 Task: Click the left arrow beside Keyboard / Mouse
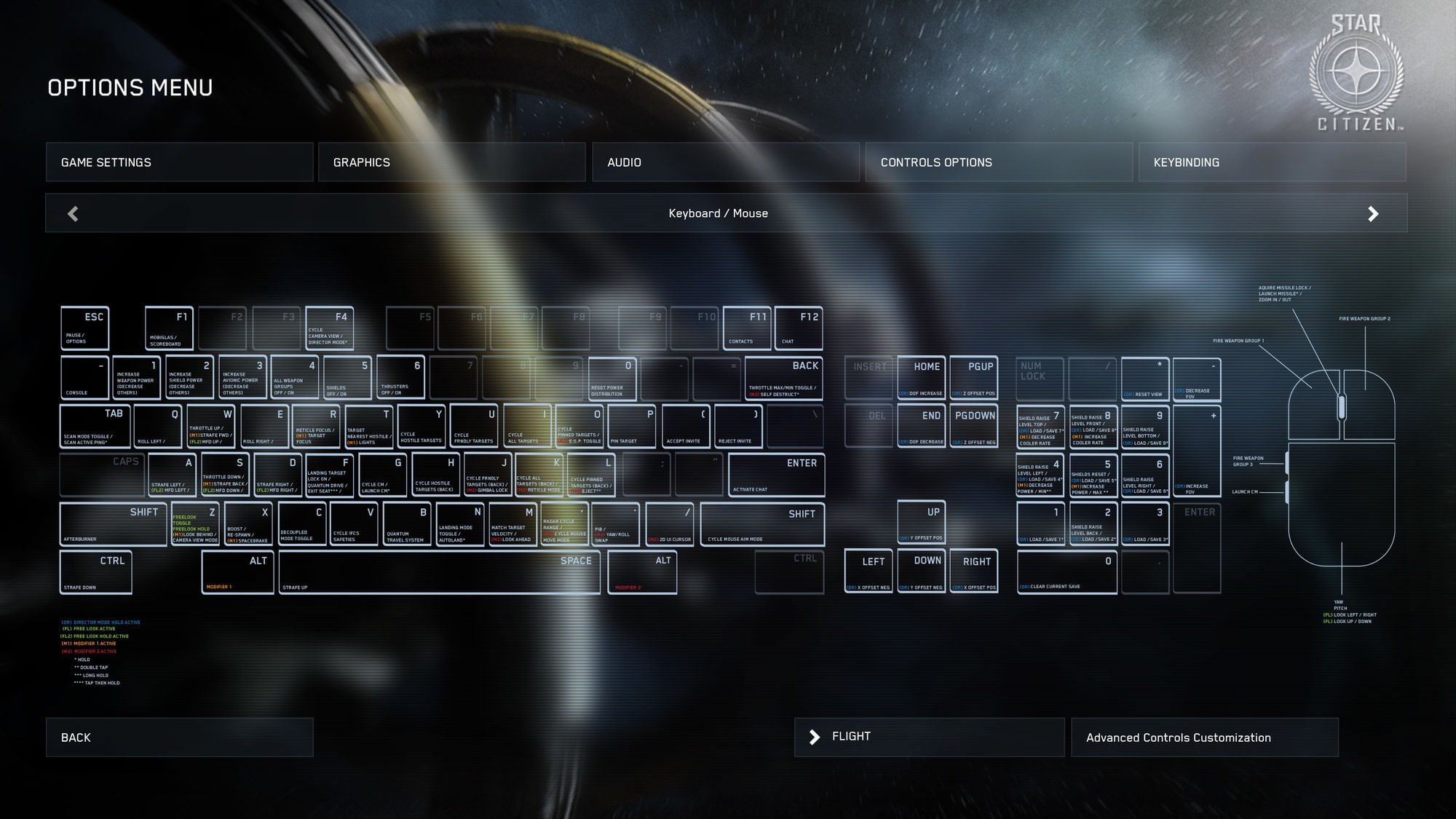coord(73,213)
